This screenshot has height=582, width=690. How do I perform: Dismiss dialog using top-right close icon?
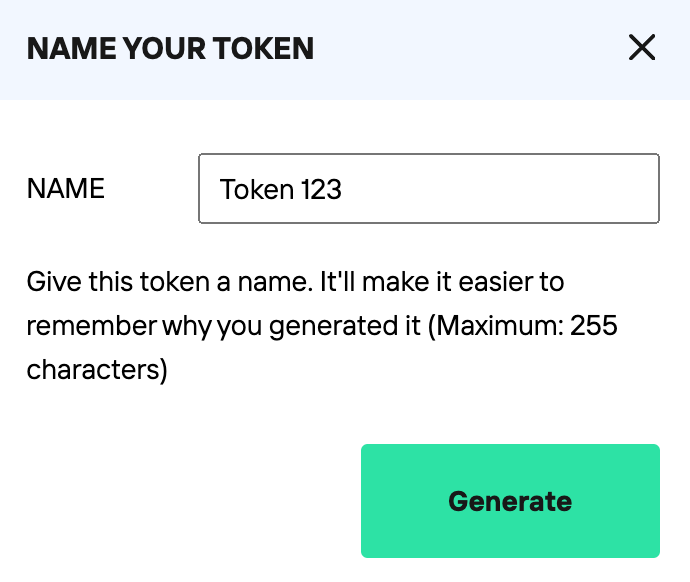coord(641,47)
